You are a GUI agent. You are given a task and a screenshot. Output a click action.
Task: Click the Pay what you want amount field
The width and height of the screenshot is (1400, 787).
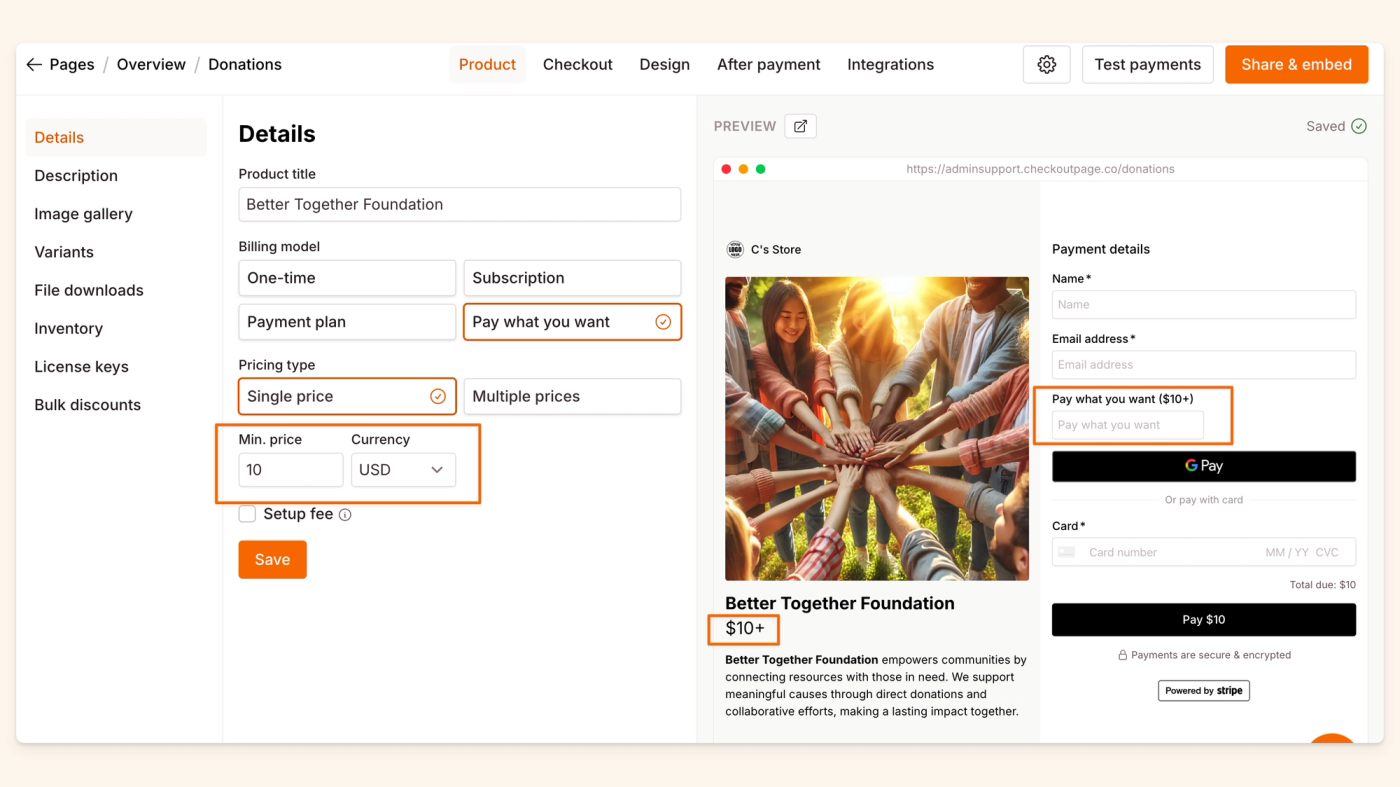[1128, 425]
